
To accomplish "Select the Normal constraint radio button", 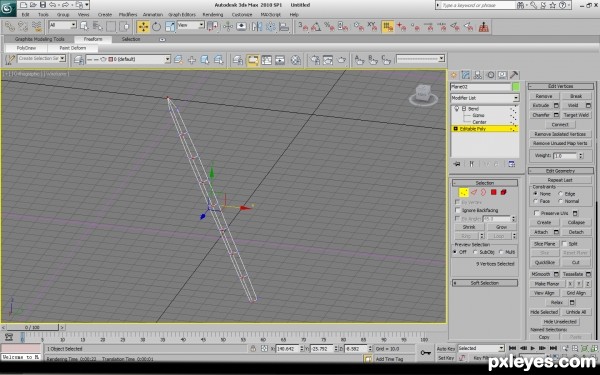I will [x=561, y=201].
